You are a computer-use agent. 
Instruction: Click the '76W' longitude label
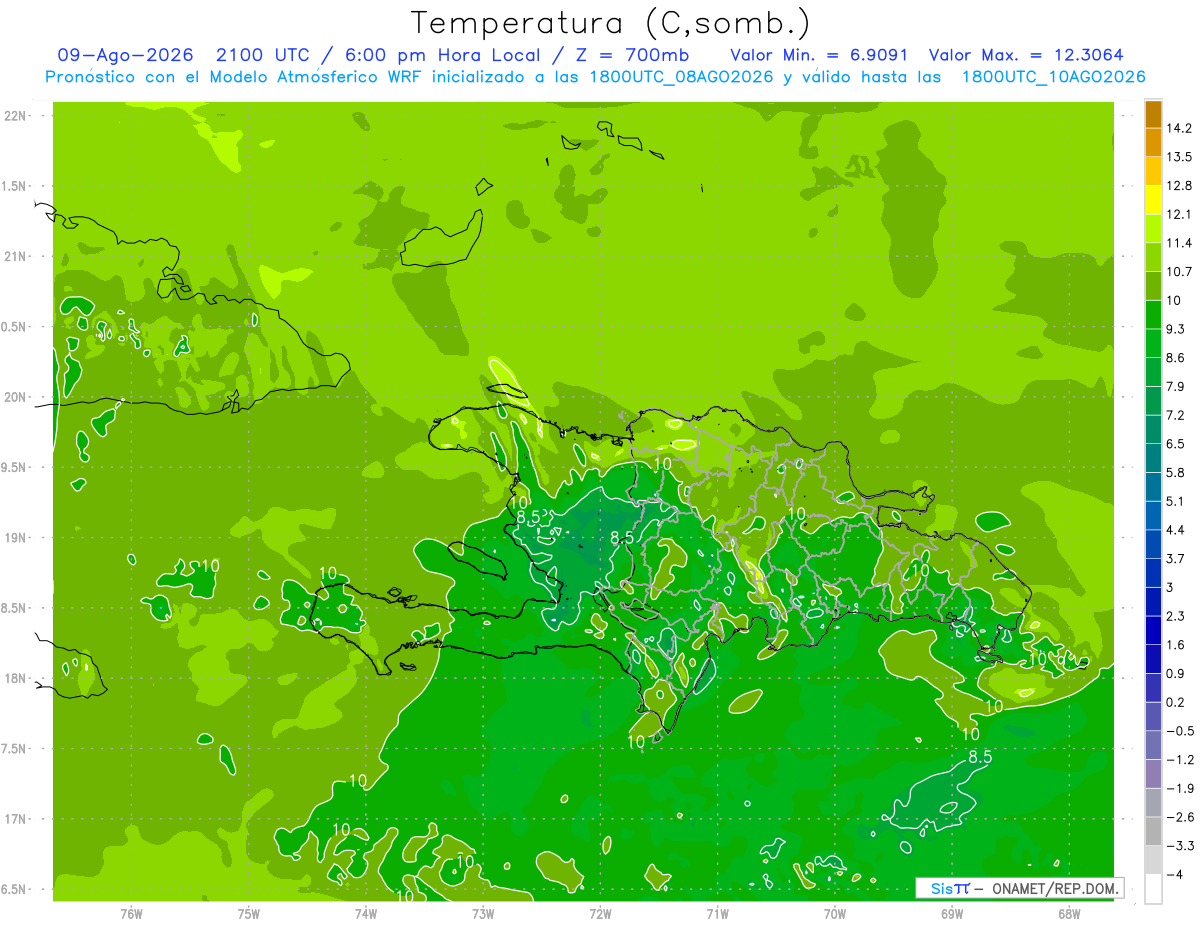pyautogui.click(x=131, y=912)
